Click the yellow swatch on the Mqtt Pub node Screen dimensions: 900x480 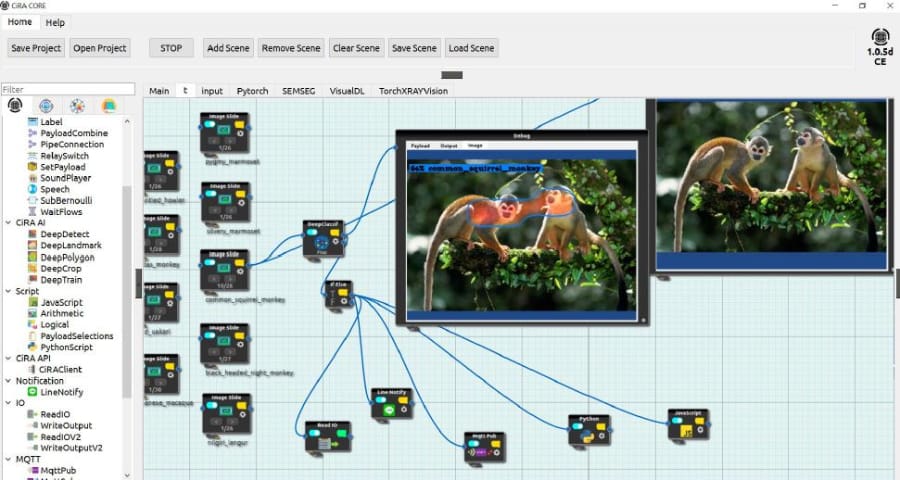tap(494, 441)
